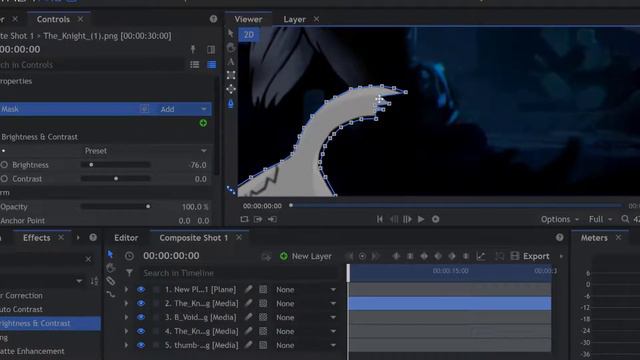Switch to the Composite Shot 1 tab
Screen dimensions: 640x360
coord(194,238)
